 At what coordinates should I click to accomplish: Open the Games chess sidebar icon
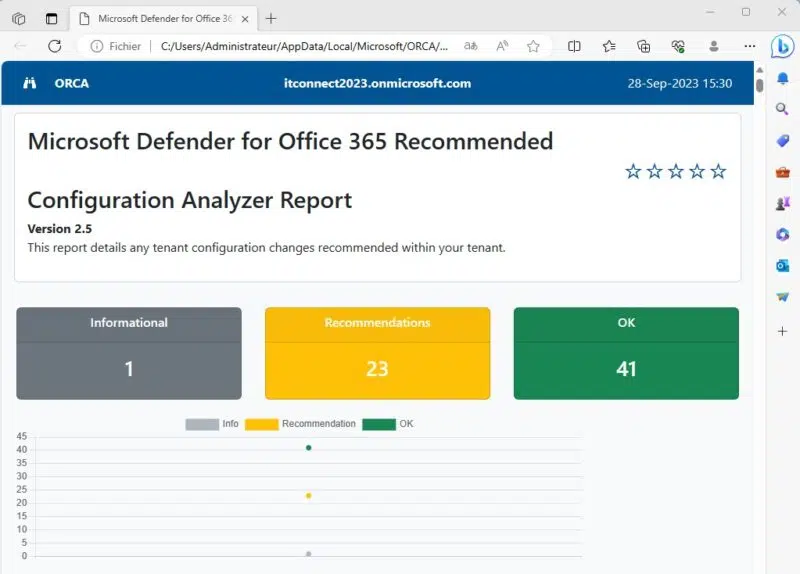tap(783, 203)
